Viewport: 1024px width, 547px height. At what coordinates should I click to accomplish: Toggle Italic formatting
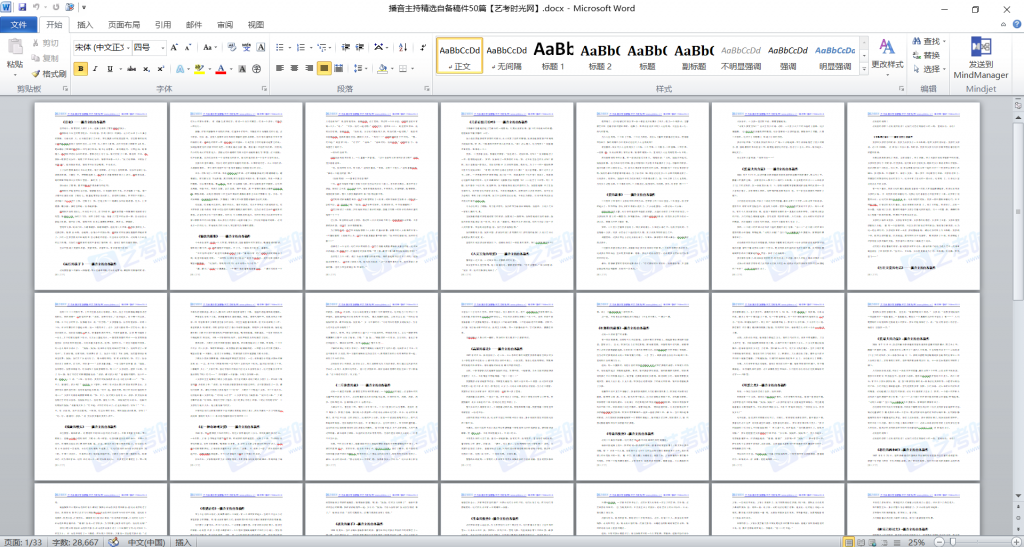click(97, 69)
